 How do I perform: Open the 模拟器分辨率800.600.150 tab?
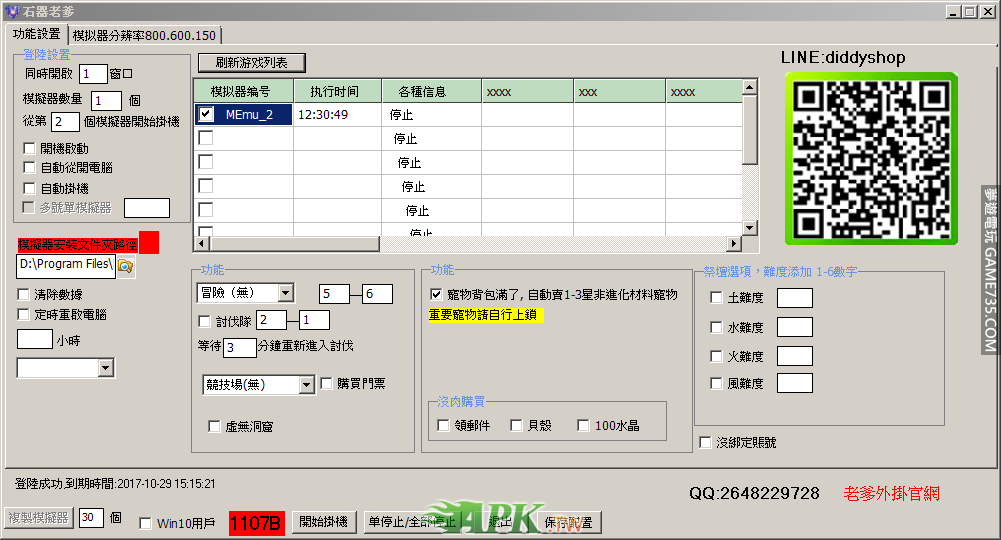(x=144, y=35)
